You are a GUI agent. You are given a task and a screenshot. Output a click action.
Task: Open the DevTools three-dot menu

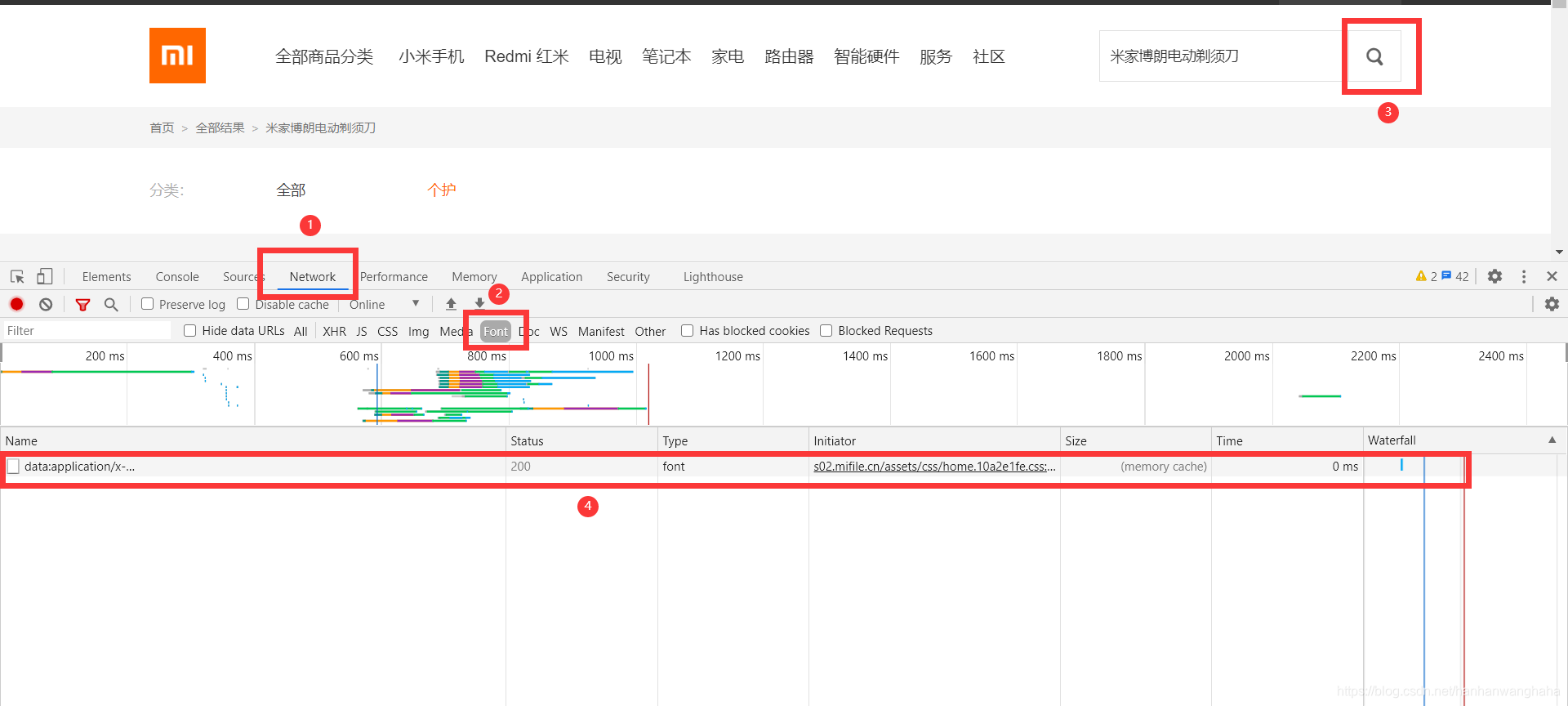pos(1524,276)
